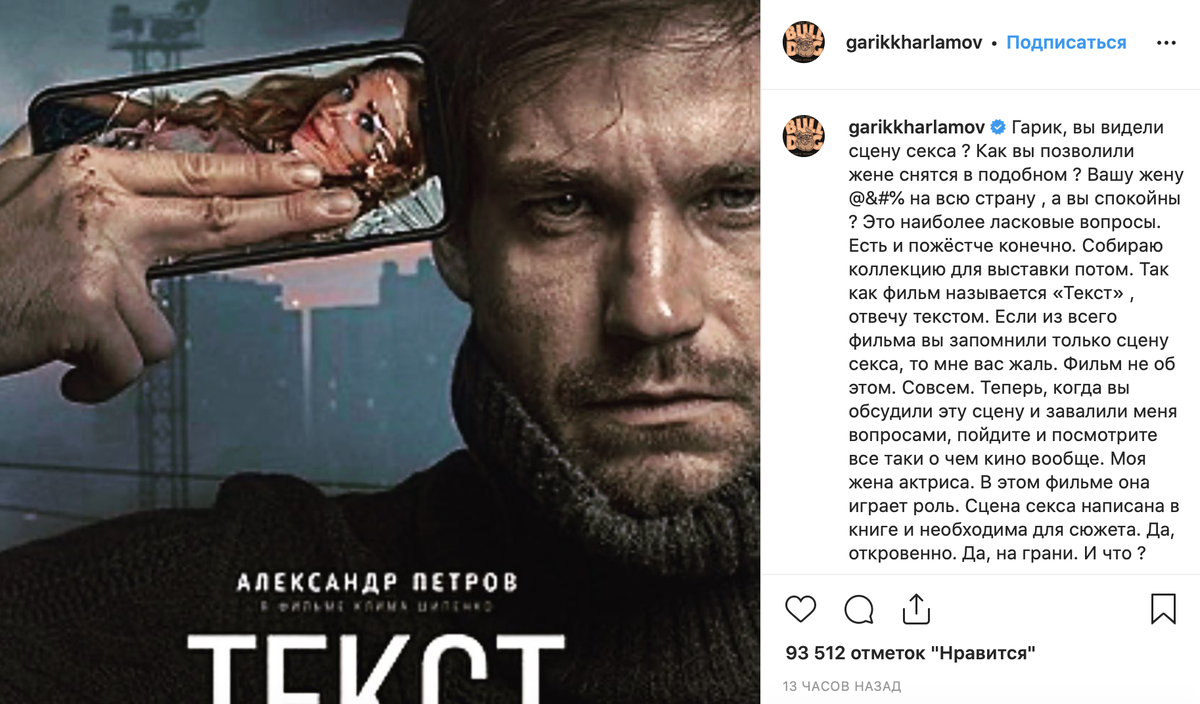Save the post with the bookmark icon

click(1163, 609)
